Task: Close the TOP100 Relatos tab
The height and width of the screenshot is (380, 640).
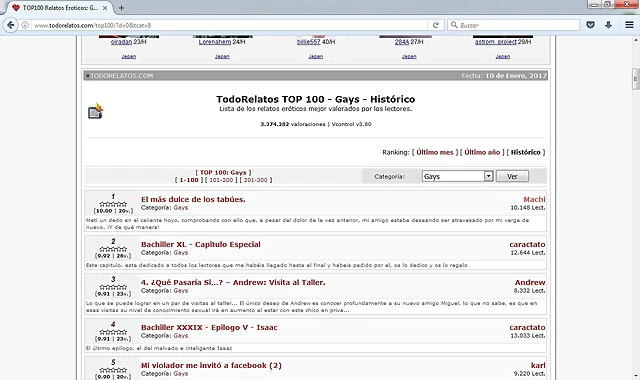Action: coord(105,8)
